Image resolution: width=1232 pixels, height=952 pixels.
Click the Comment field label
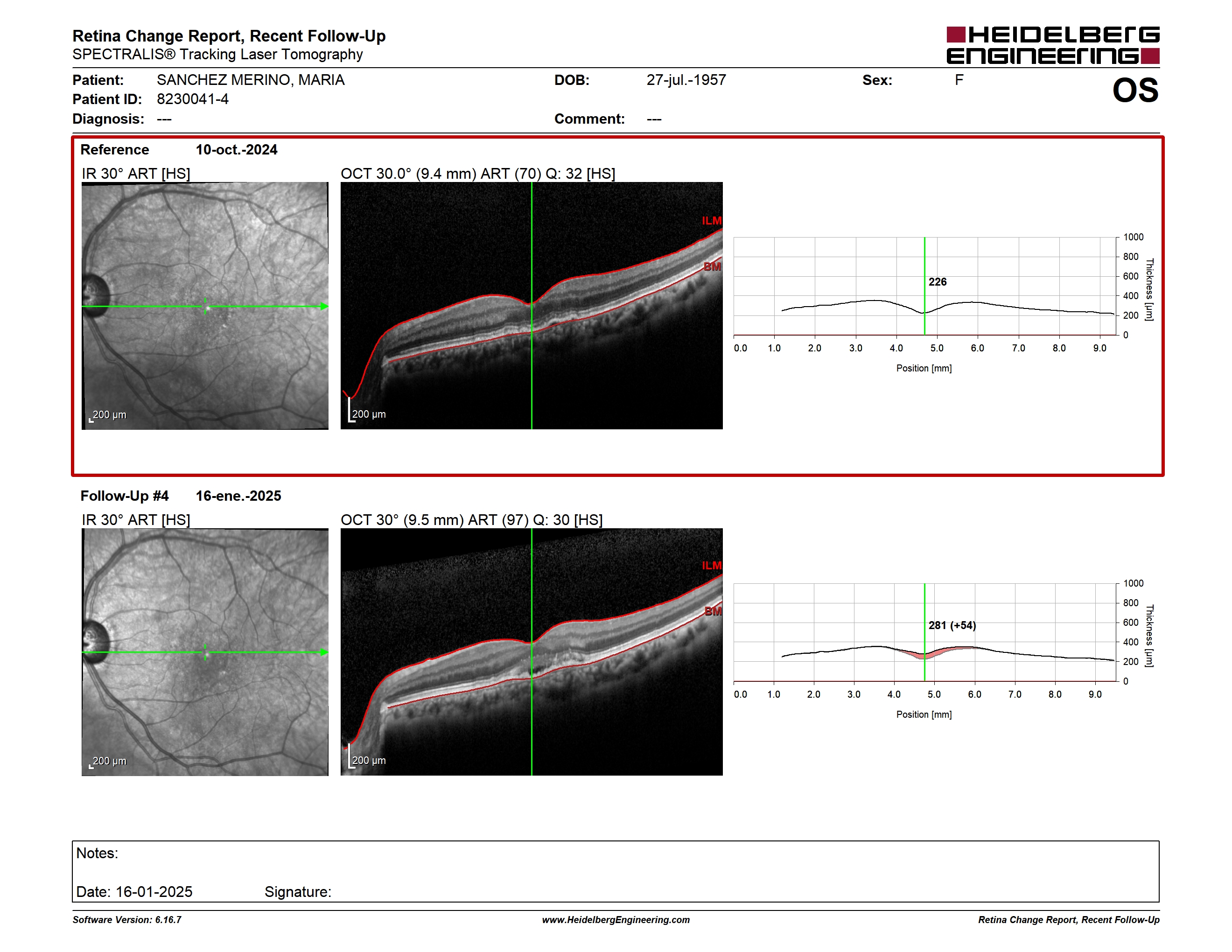pyautogui.click(x=589, y=119)
